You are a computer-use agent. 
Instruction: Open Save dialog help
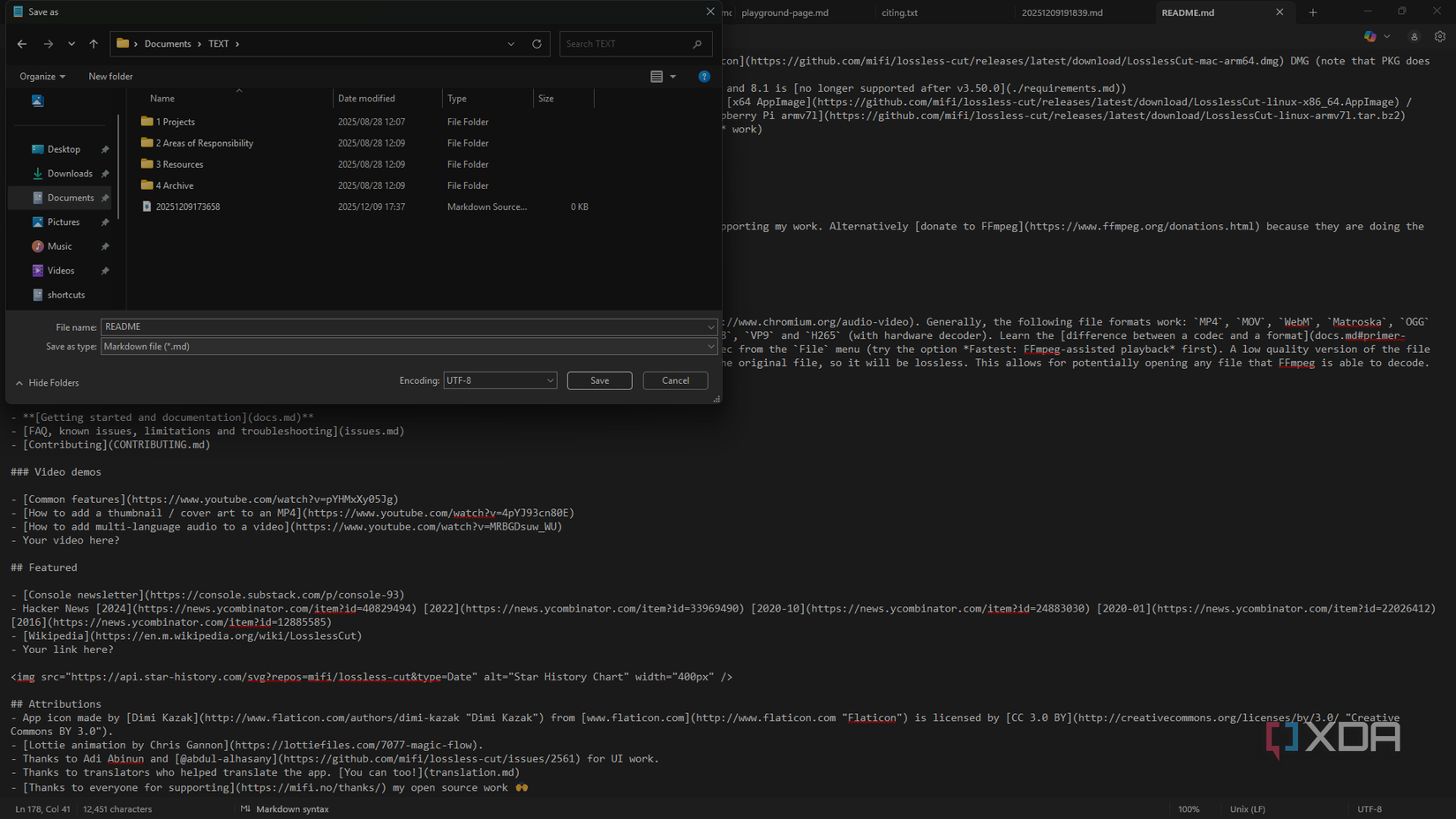[x=704, y=76]
